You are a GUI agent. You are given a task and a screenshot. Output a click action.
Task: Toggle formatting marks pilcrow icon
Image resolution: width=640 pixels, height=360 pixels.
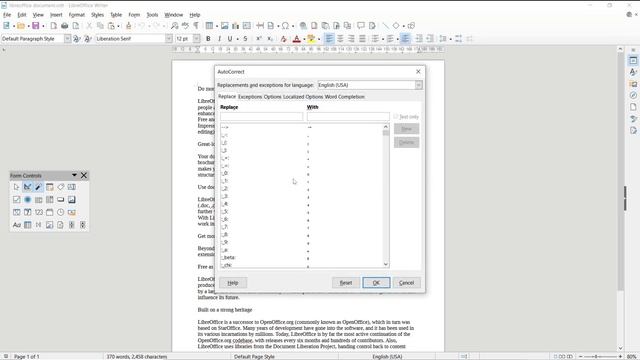pyautogui.click(x=196, y=26)
